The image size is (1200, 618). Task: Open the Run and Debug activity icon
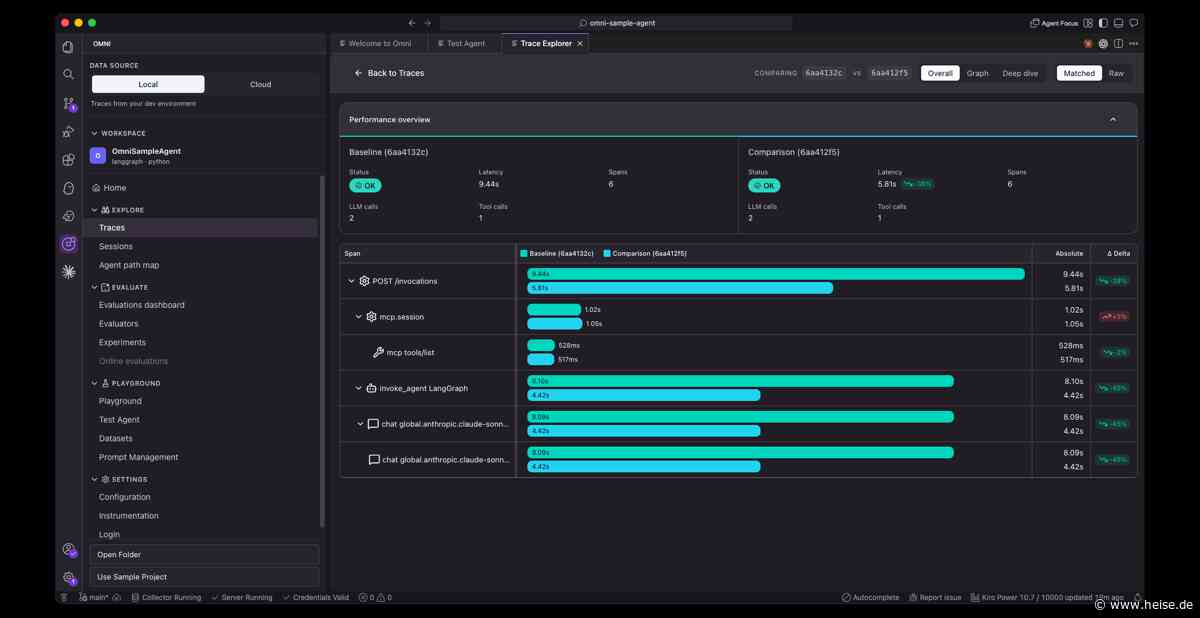click(68, 131)
